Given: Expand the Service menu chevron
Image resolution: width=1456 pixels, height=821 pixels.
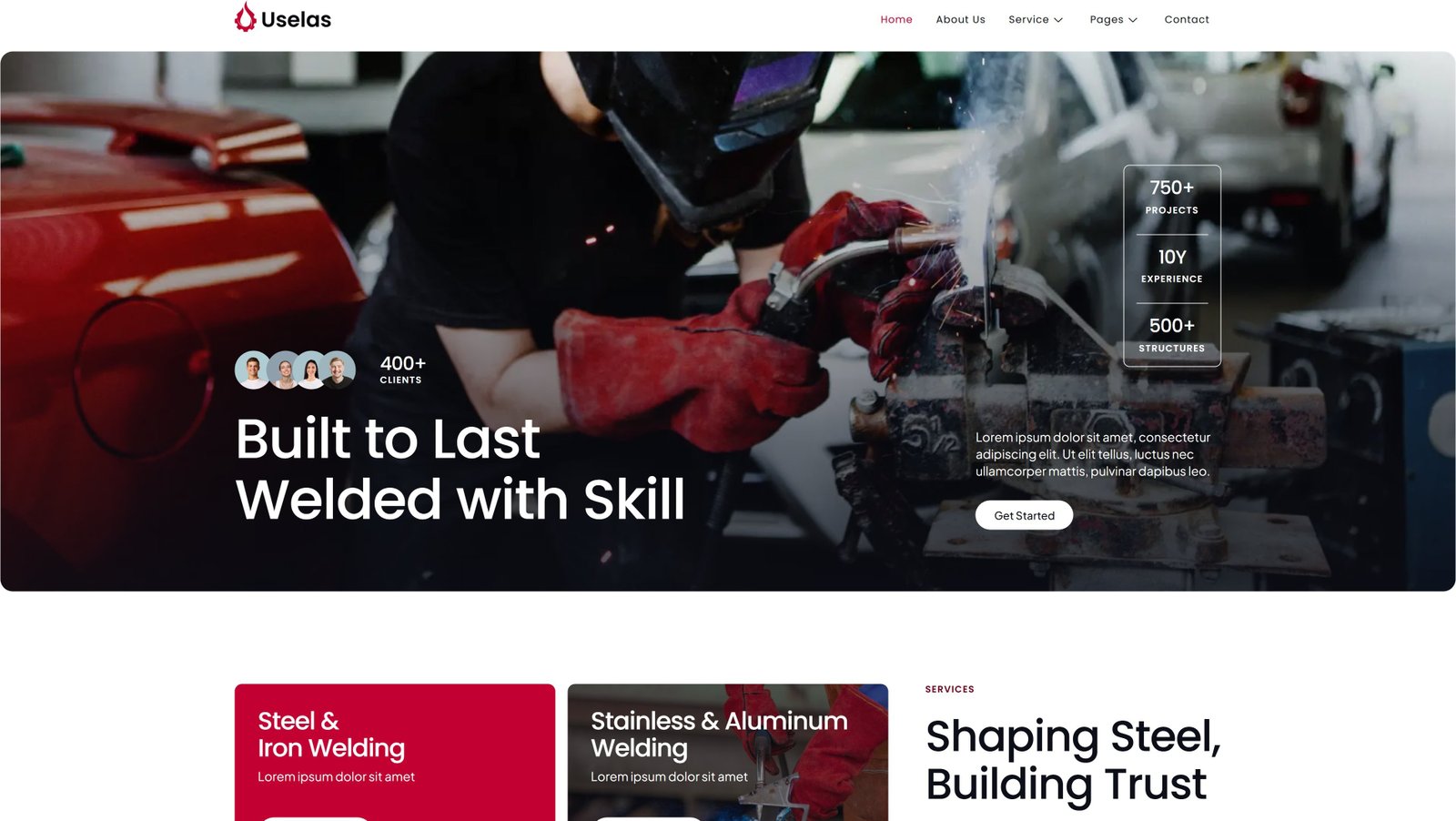Looking at the screenshot, I should coord(1058,20).
